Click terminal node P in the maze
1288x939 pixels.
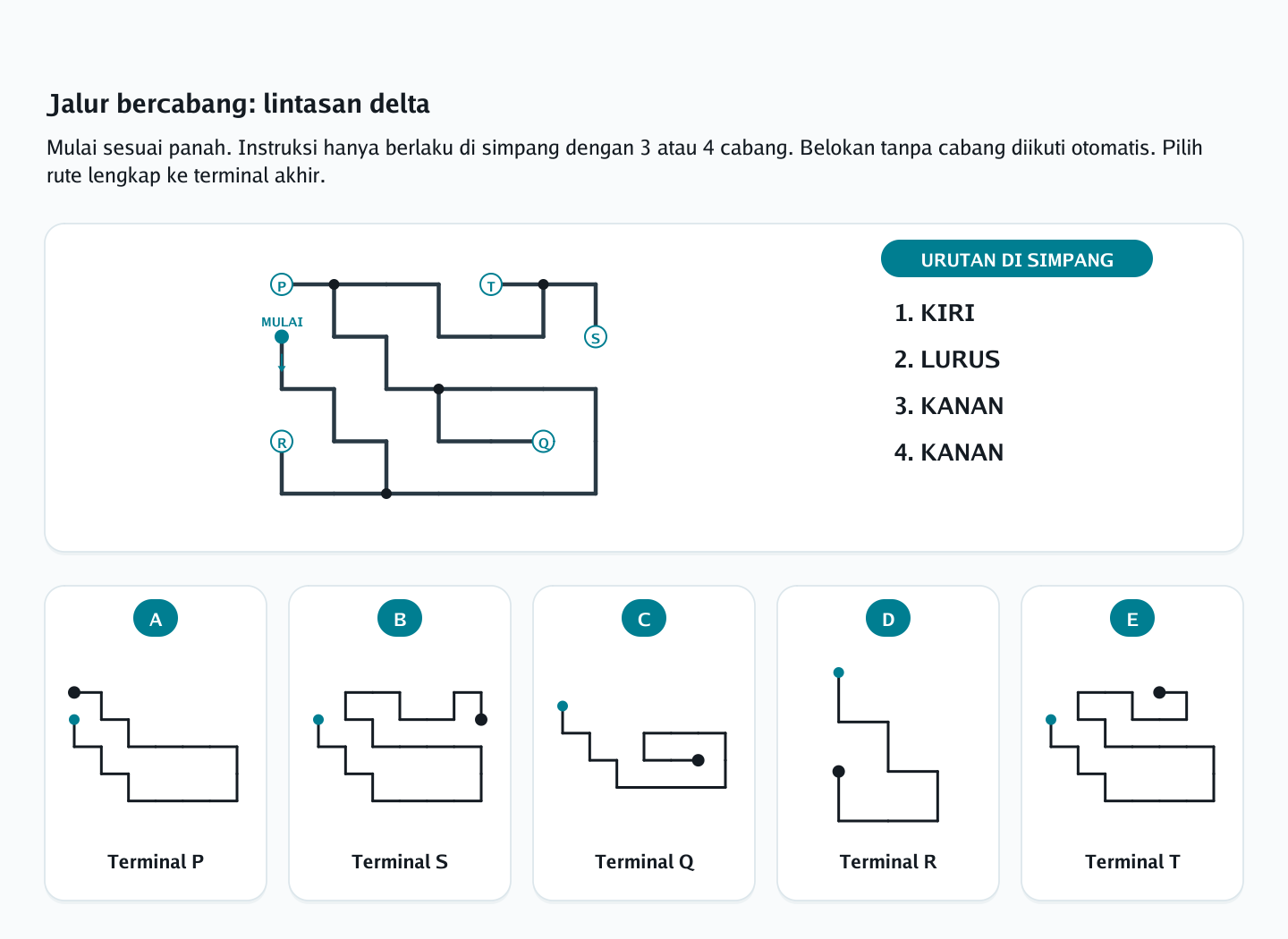(x=282, y=285)
